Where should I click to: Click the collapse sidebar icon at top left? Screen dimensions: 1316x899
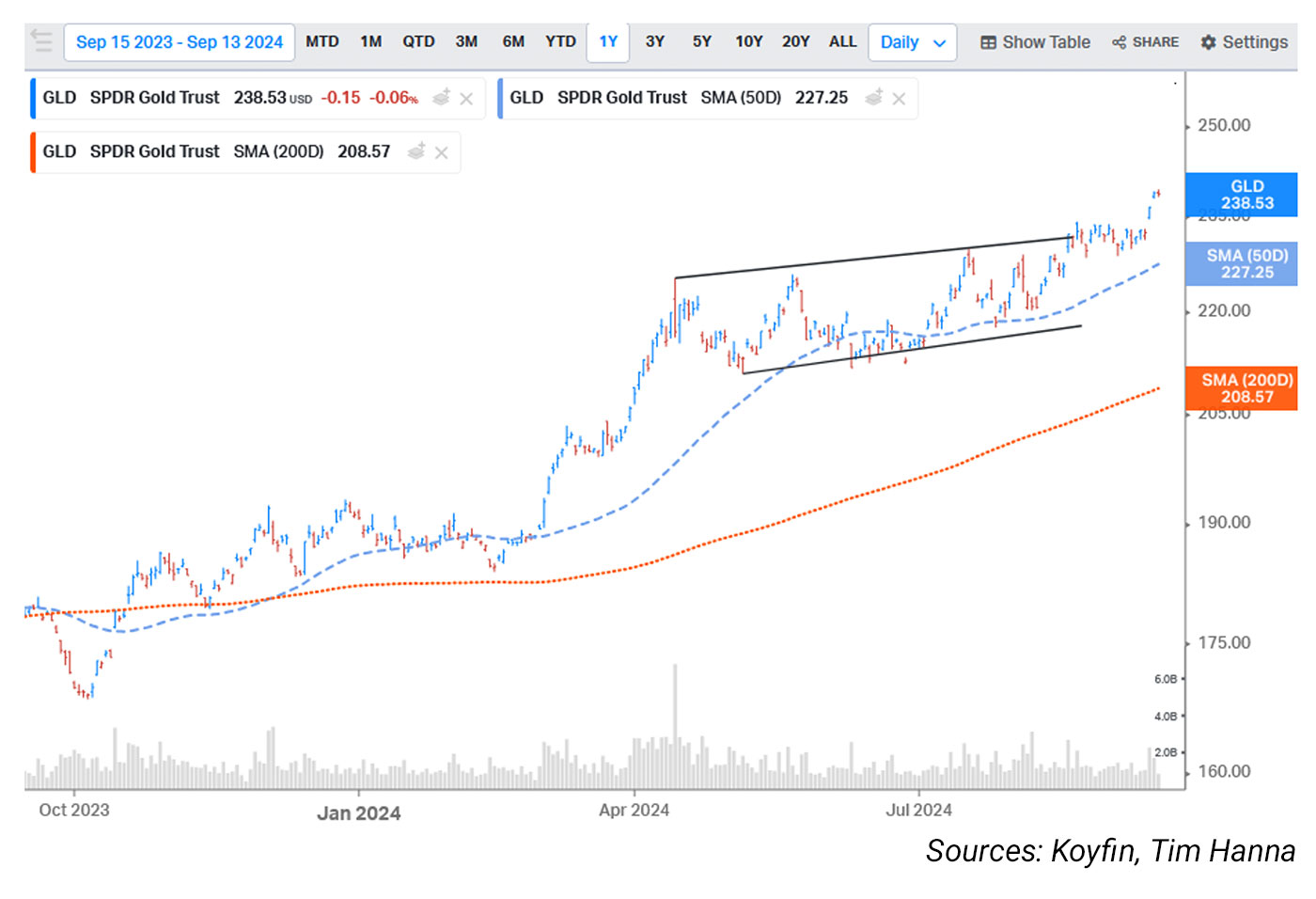41,40
